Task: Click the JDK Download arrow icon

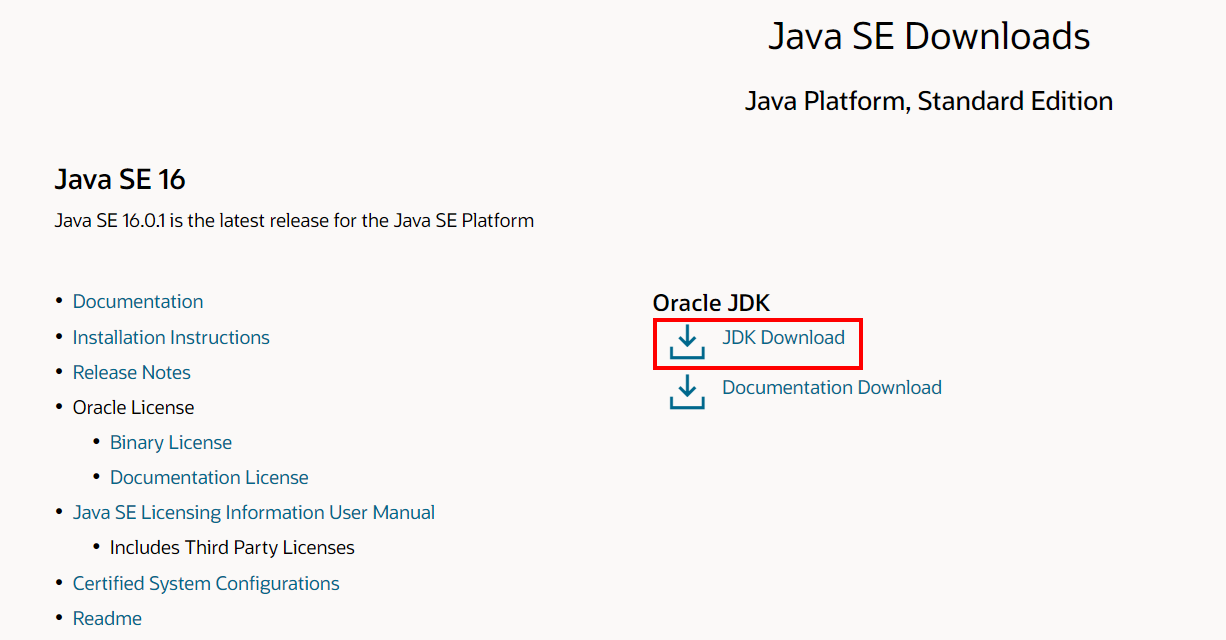Action: click(687, 341)
